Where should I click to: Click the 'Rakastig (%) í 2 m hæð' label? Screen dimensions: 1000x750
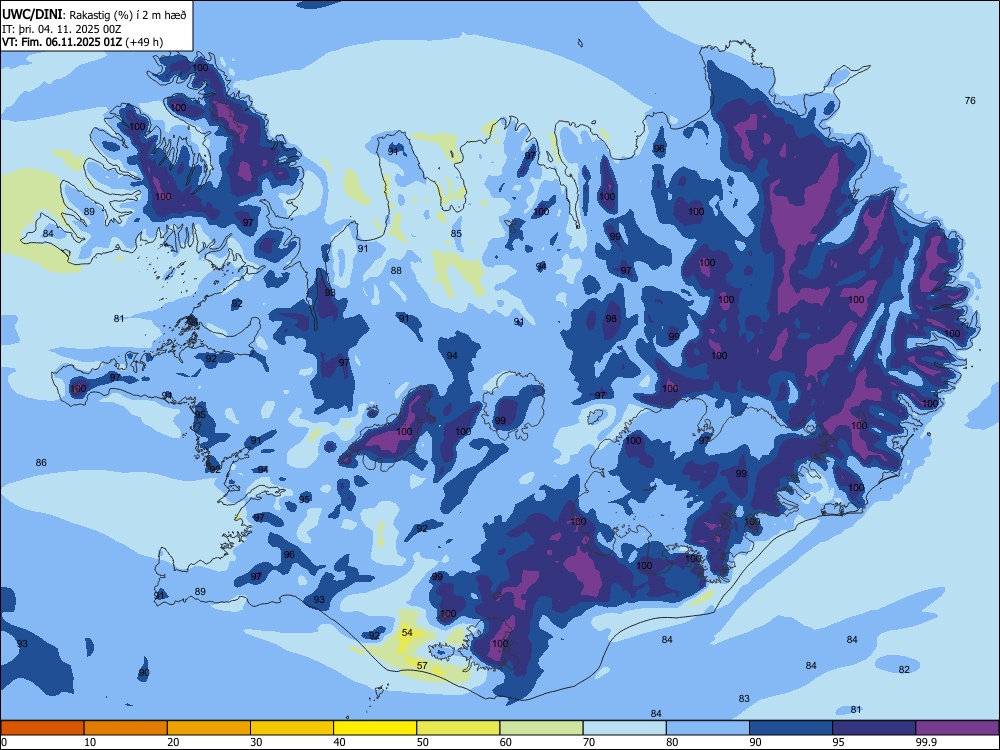tap(128, 15)
